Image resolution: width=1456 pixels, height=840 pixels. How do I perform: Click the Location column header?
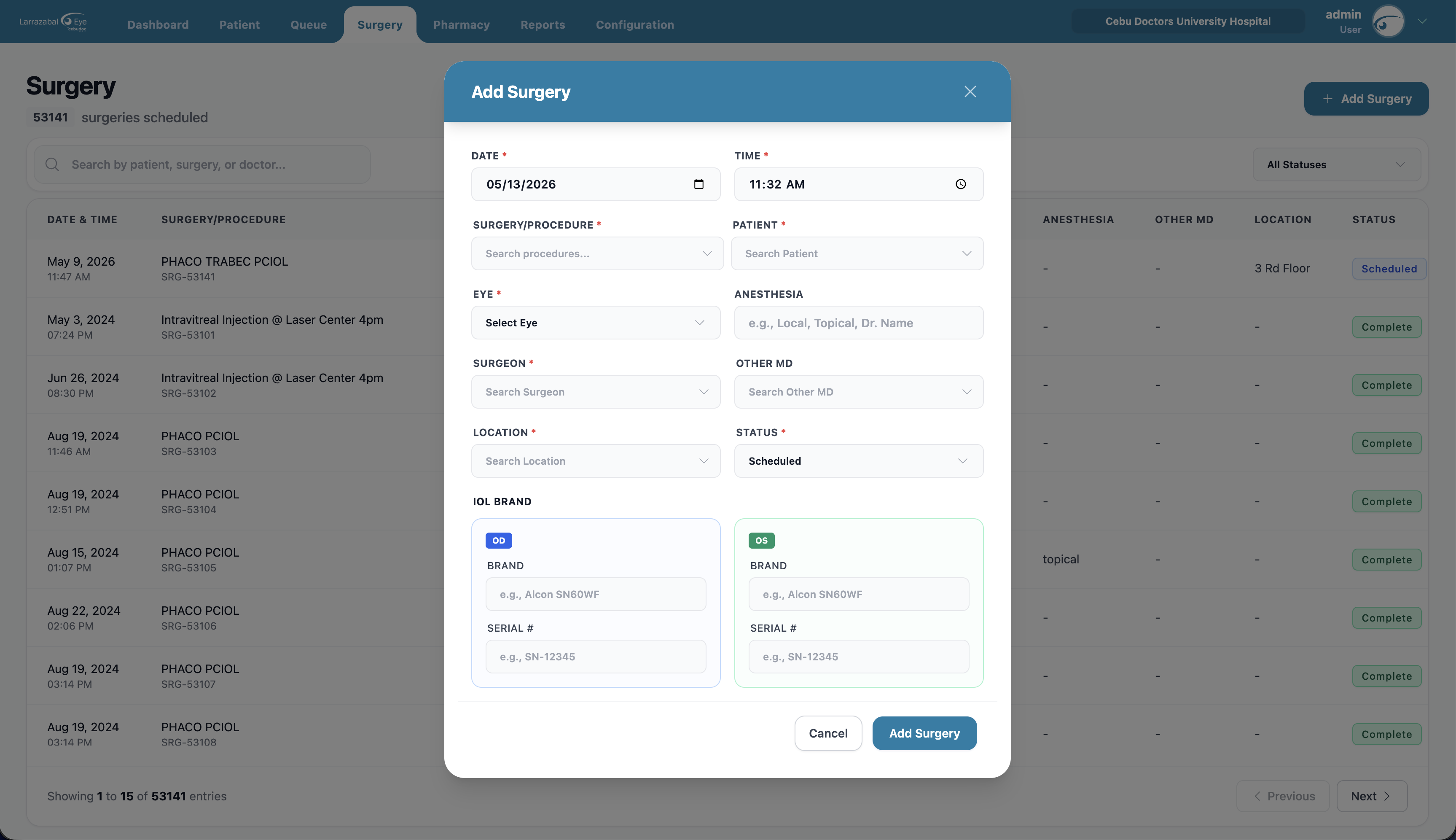point(1282,219)
